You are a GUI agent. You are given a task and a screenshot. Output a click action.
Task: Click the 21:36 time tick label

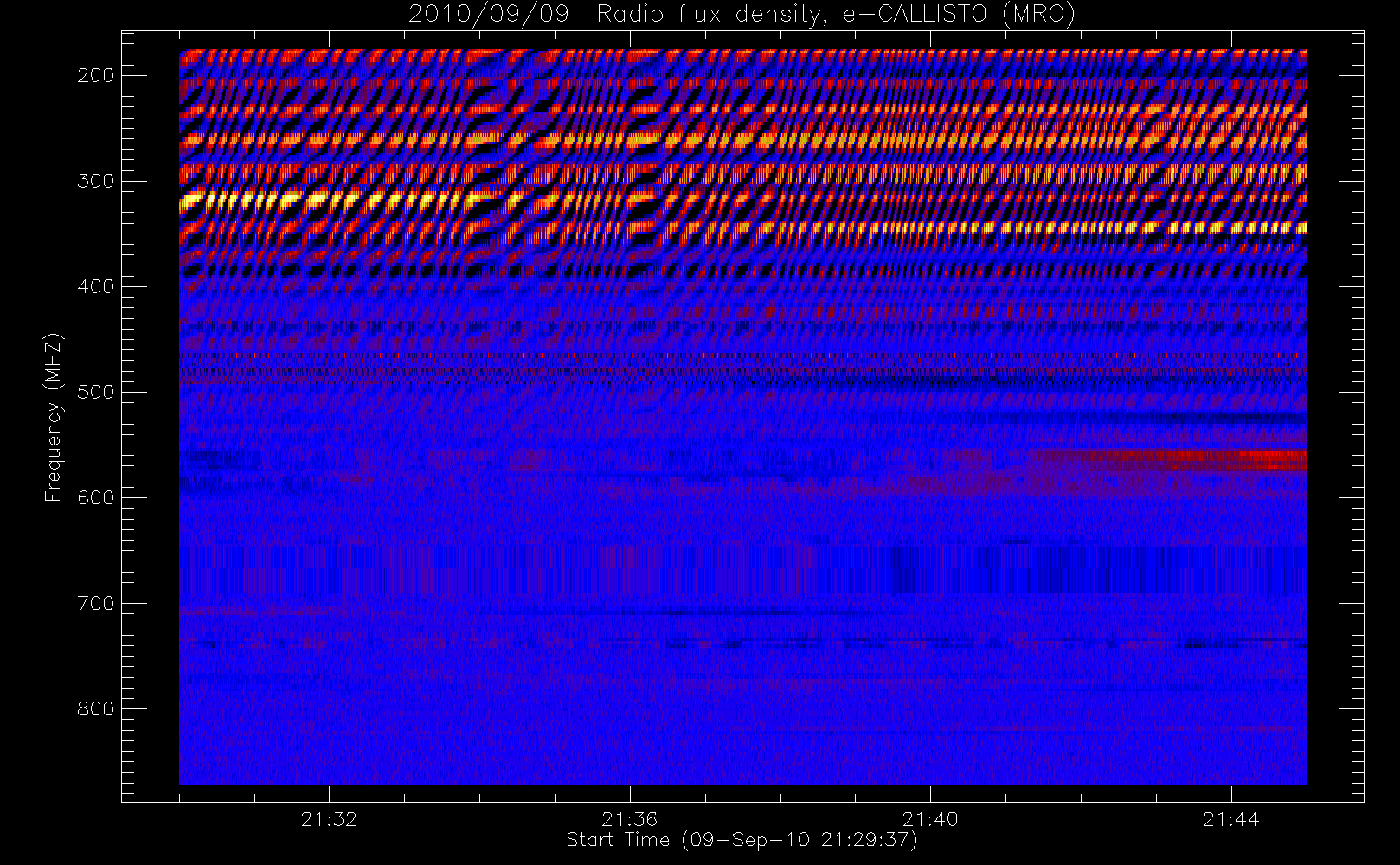(630, 819)
